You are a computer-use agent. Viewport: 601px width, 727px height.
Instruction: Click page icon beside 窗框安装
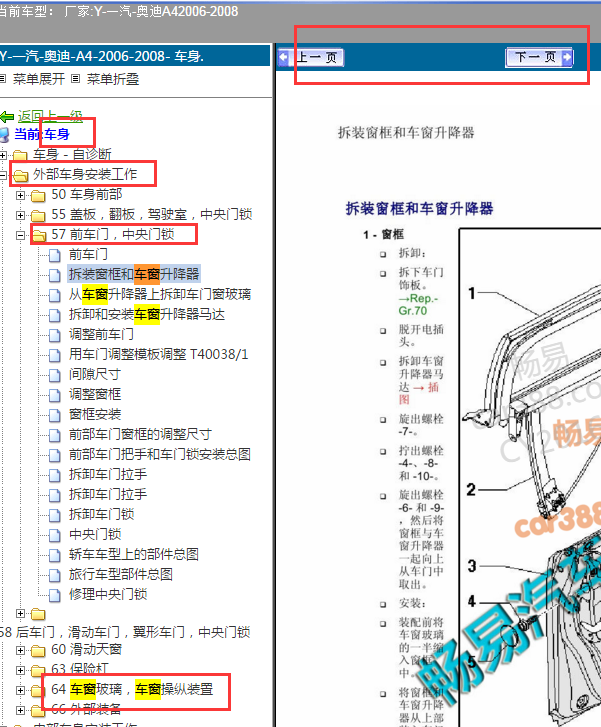tap(55, 415)
